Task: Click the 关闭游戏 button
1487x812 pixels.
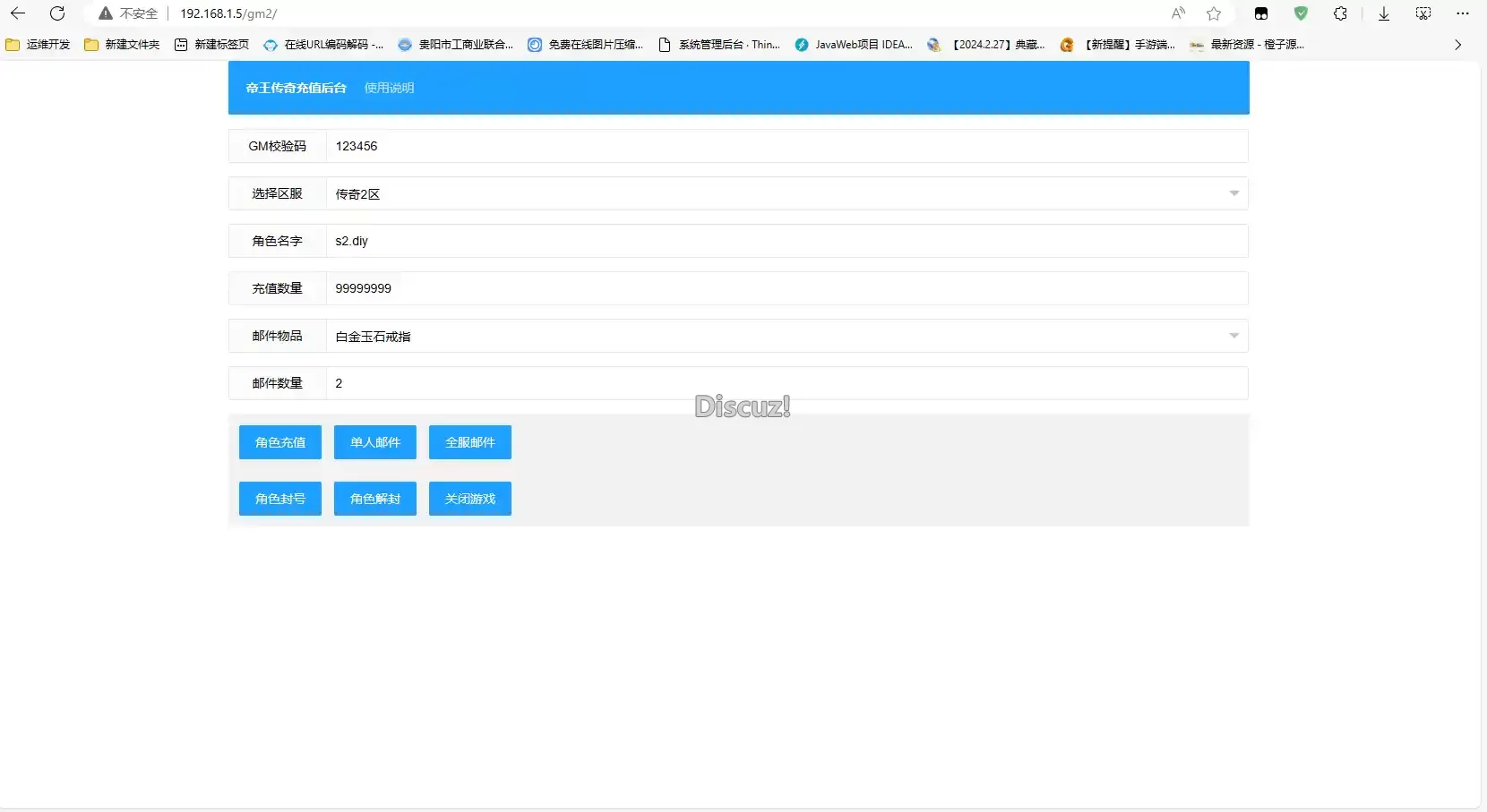Action: (x=470, y=499)
